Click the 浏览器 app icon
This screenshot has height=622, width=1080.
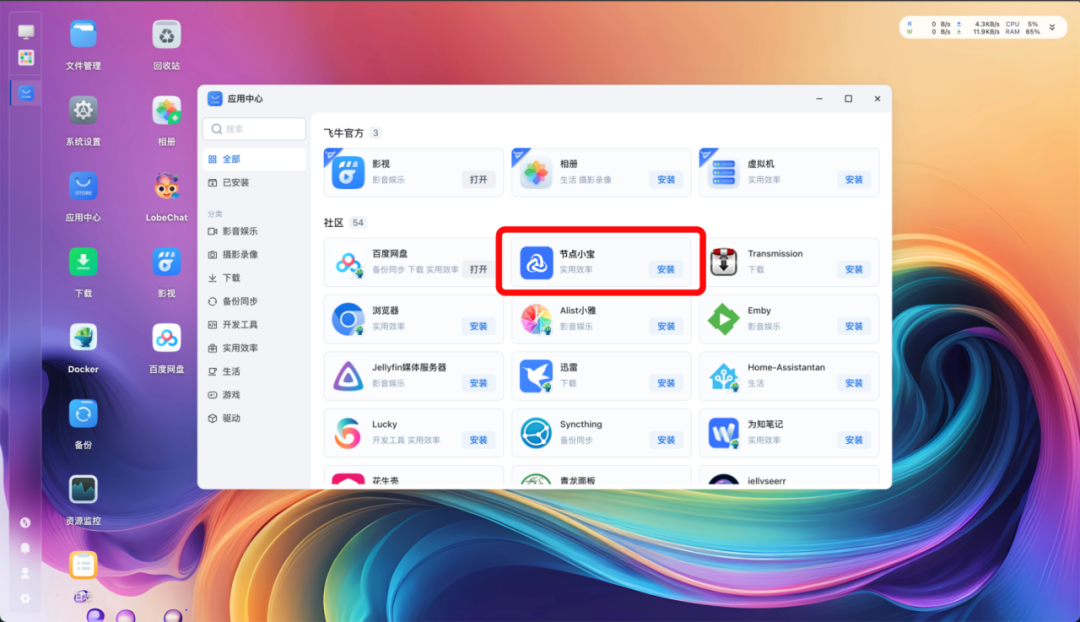pos(348,319)
